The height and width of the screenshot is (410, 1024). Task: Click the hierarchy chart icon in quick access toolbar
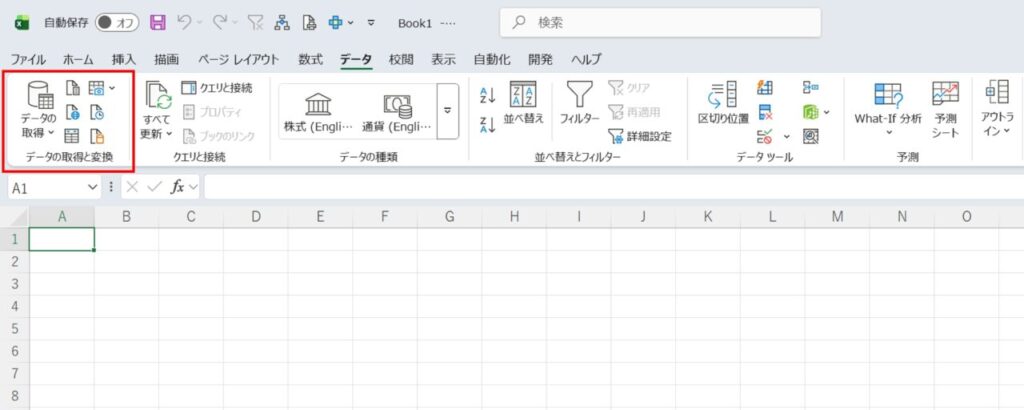[x=281, y=23]
